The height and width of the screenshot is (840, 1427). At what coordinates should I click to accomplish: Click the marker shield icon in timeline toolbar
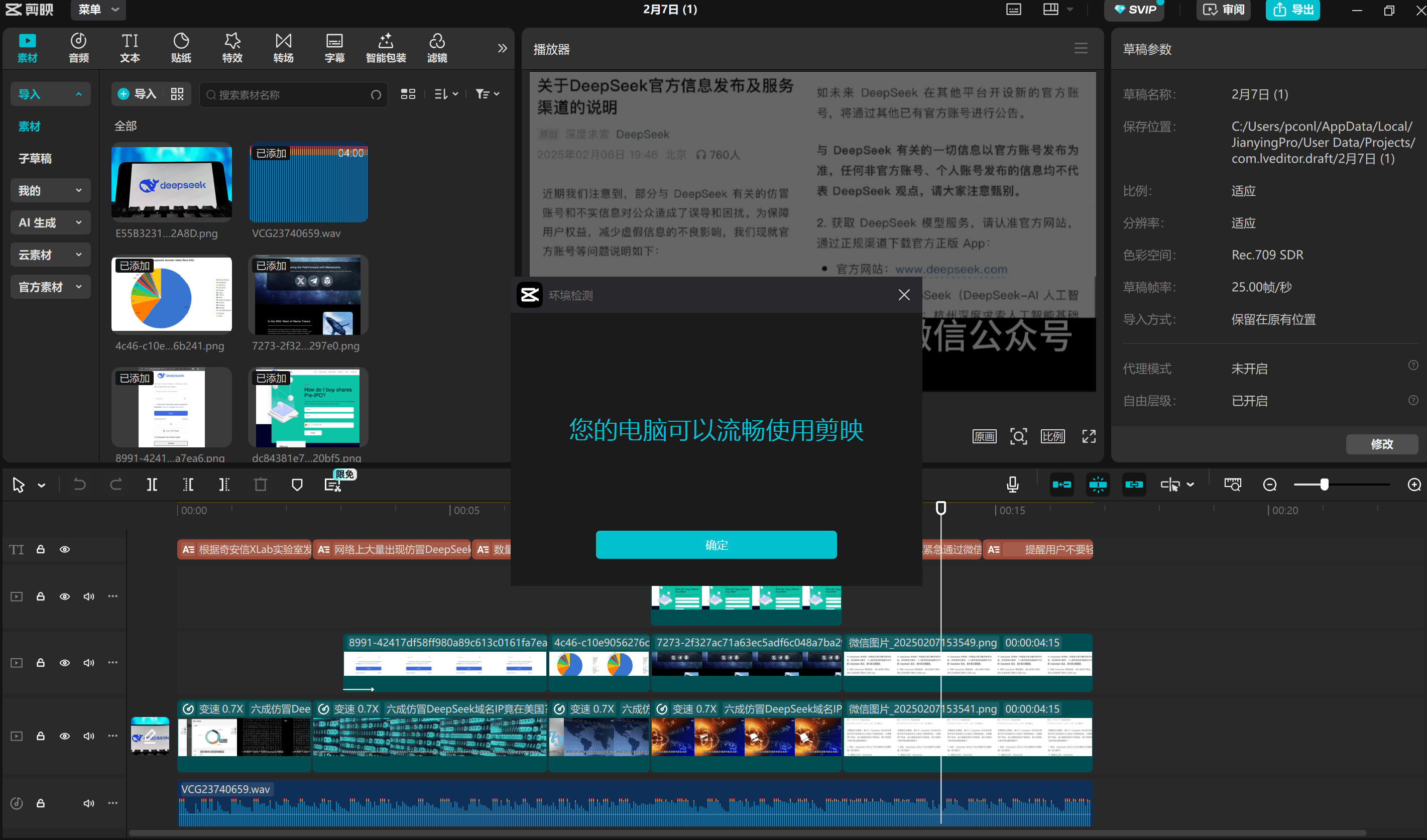297,485
